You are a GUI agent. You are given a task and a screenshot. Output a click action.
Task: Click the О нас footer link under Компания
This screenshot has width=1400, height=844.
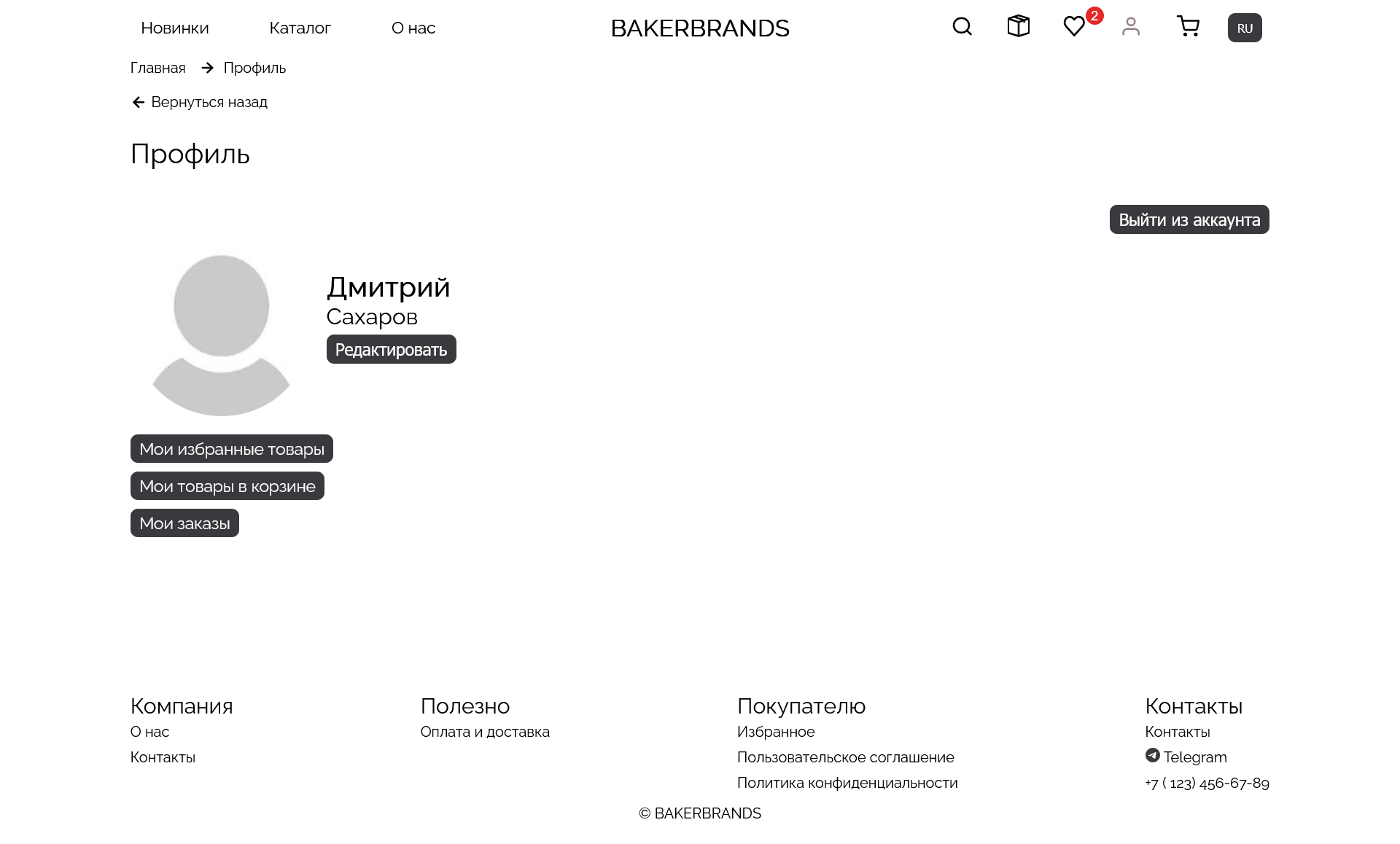[149, 732]
